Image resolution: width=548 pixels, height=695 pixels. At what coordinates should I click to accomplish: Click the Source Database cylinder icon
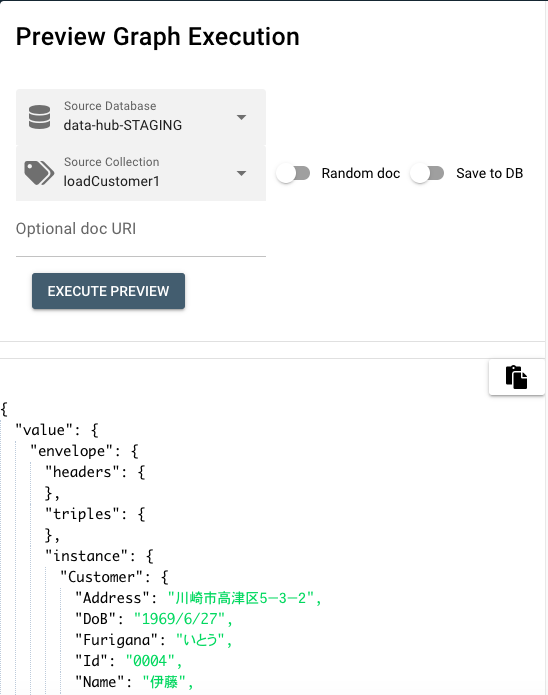coord(39,117)
